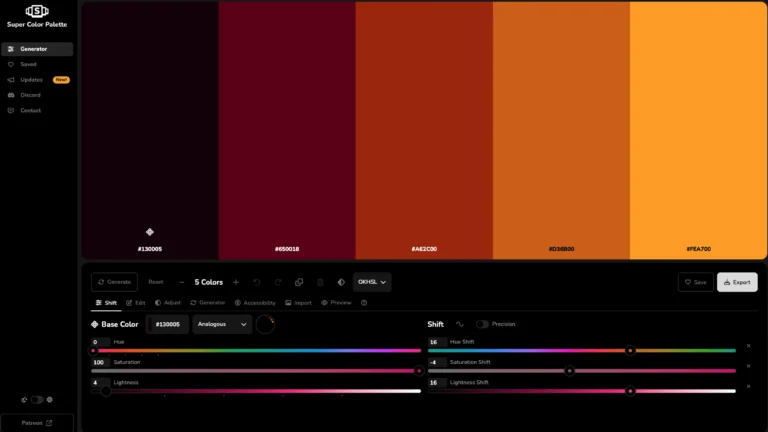Toggle the light/dark theme switch
The height and width of the screenshot is (432, 768).
point(37,400)
